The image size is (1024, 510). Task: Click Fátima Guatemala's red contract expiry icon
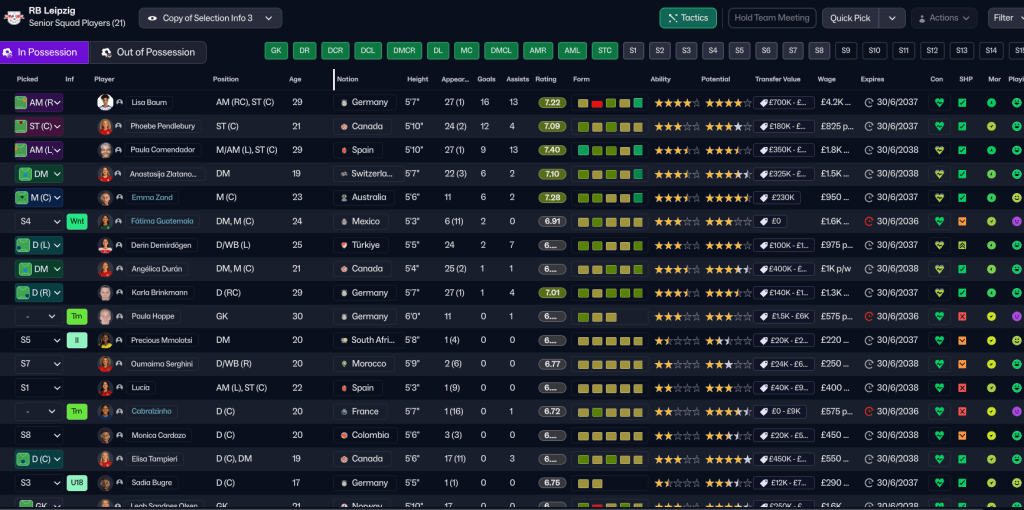(x=868, y=221)
